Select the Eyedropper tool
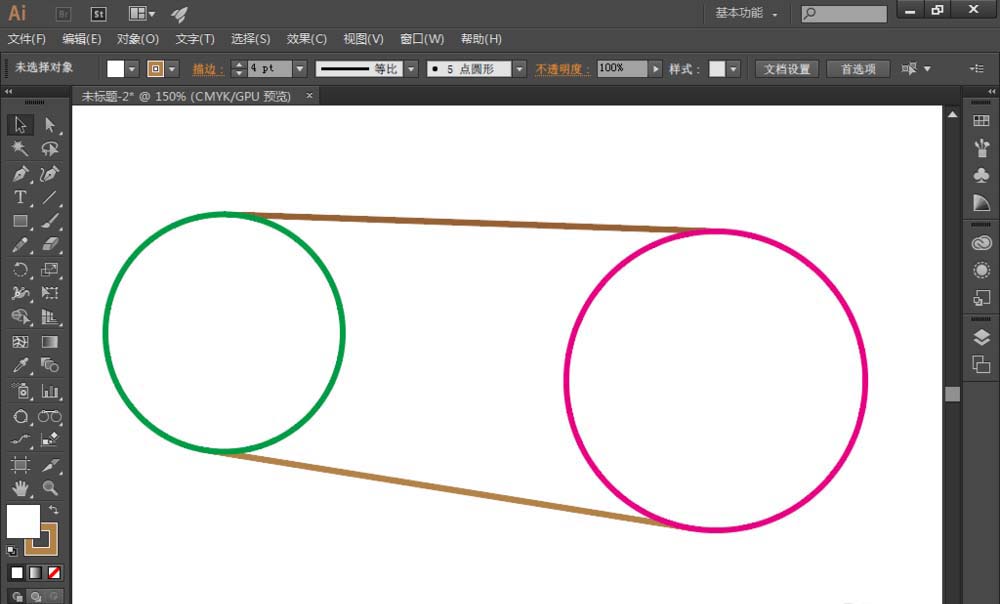 tap(20, 365)
